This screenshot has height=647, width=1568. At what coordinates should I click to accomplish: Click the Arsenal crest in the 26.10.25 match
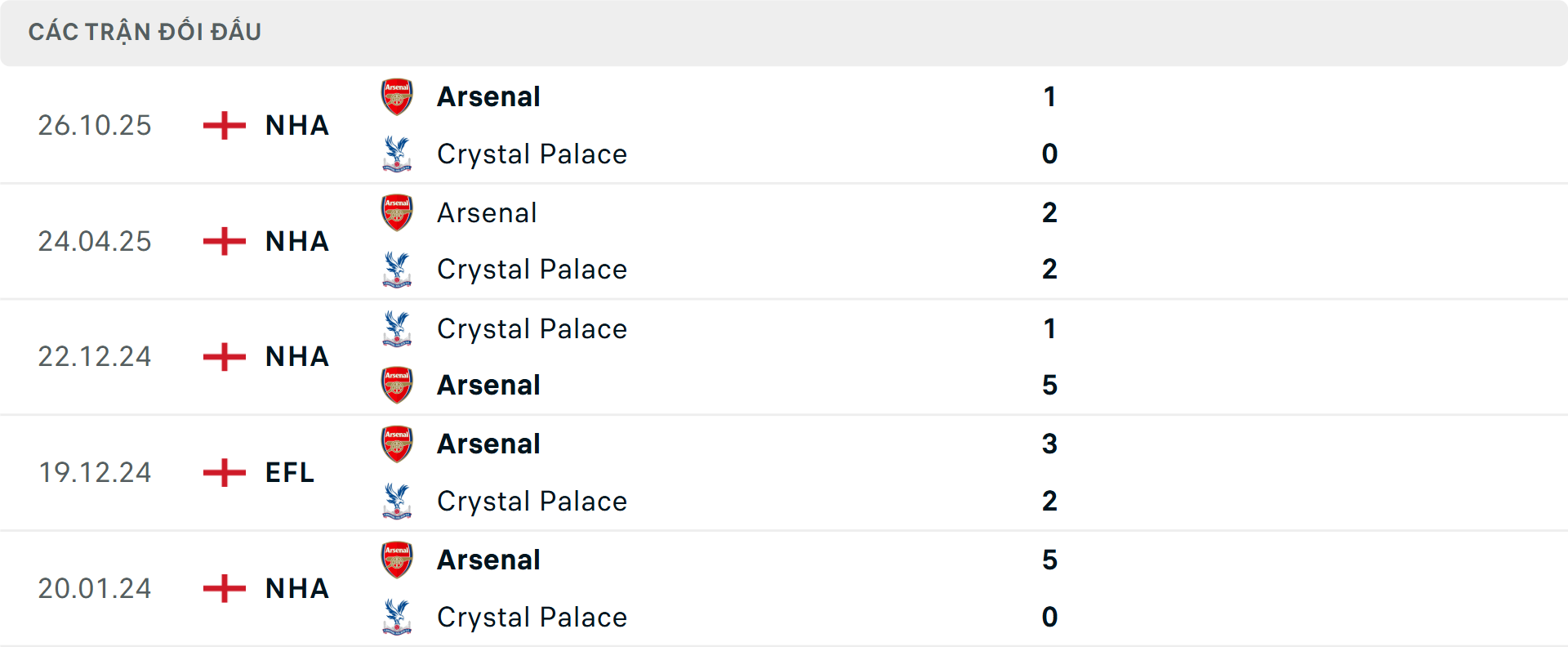tap(397, 96)
